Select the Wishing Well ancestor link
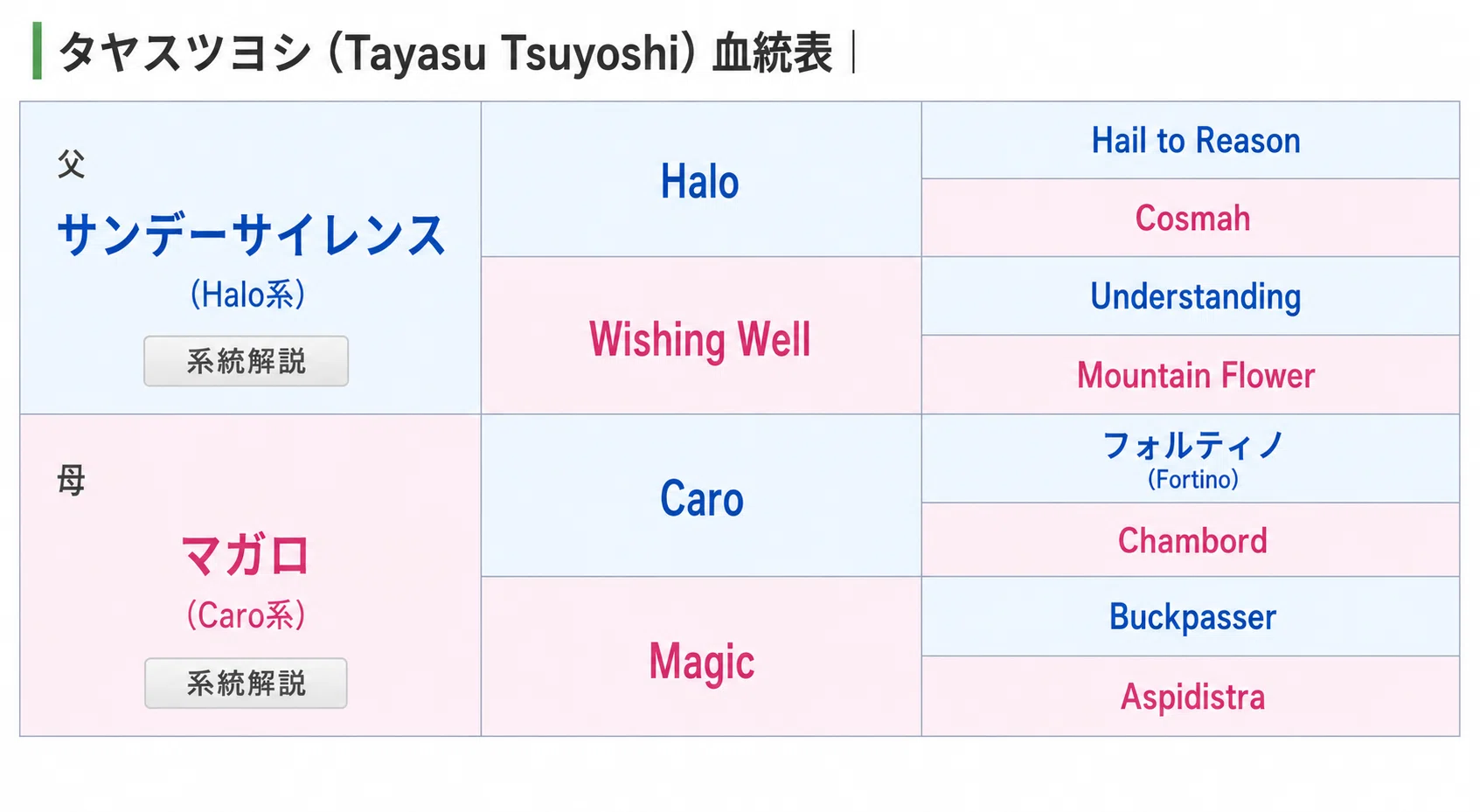The image size is (1480, 812). (x=699, y=339)
